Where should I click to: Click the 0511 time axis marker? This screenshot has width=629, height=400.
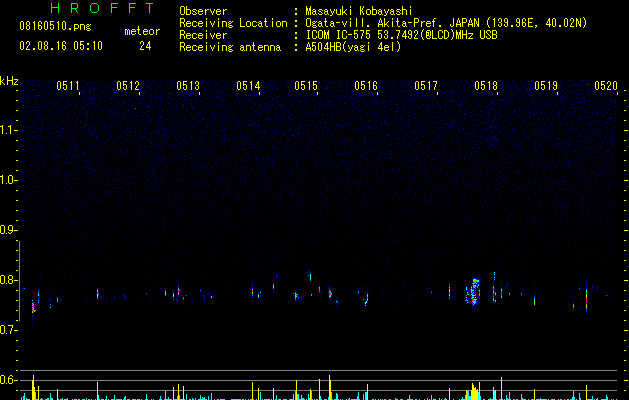[68, 85]
